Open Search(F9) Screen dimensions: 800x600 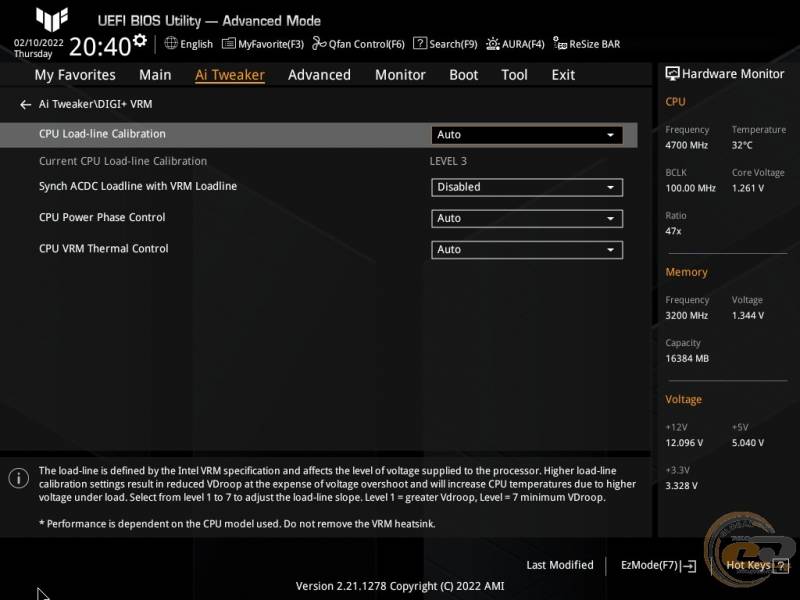coord(445,44)
